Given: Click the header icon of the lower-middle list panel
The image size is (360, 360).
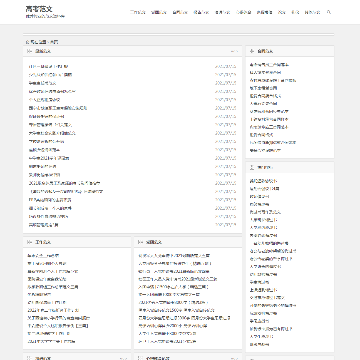Looking at the screenshot, I should (x=140, y=242).
